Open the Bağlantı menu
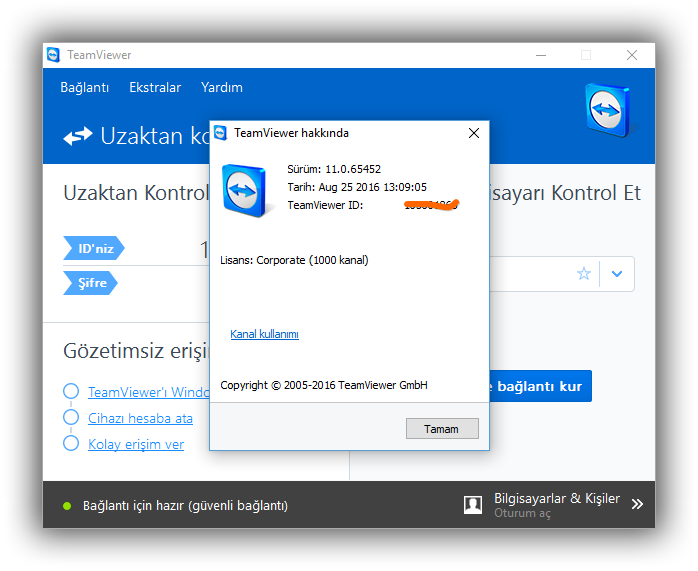 click(85, 87)
